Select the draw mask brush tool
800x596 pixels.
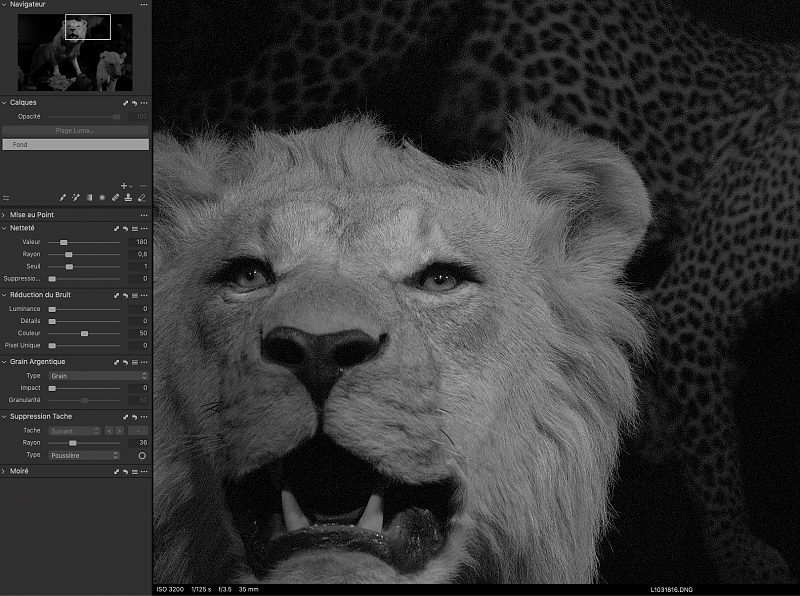63,198
